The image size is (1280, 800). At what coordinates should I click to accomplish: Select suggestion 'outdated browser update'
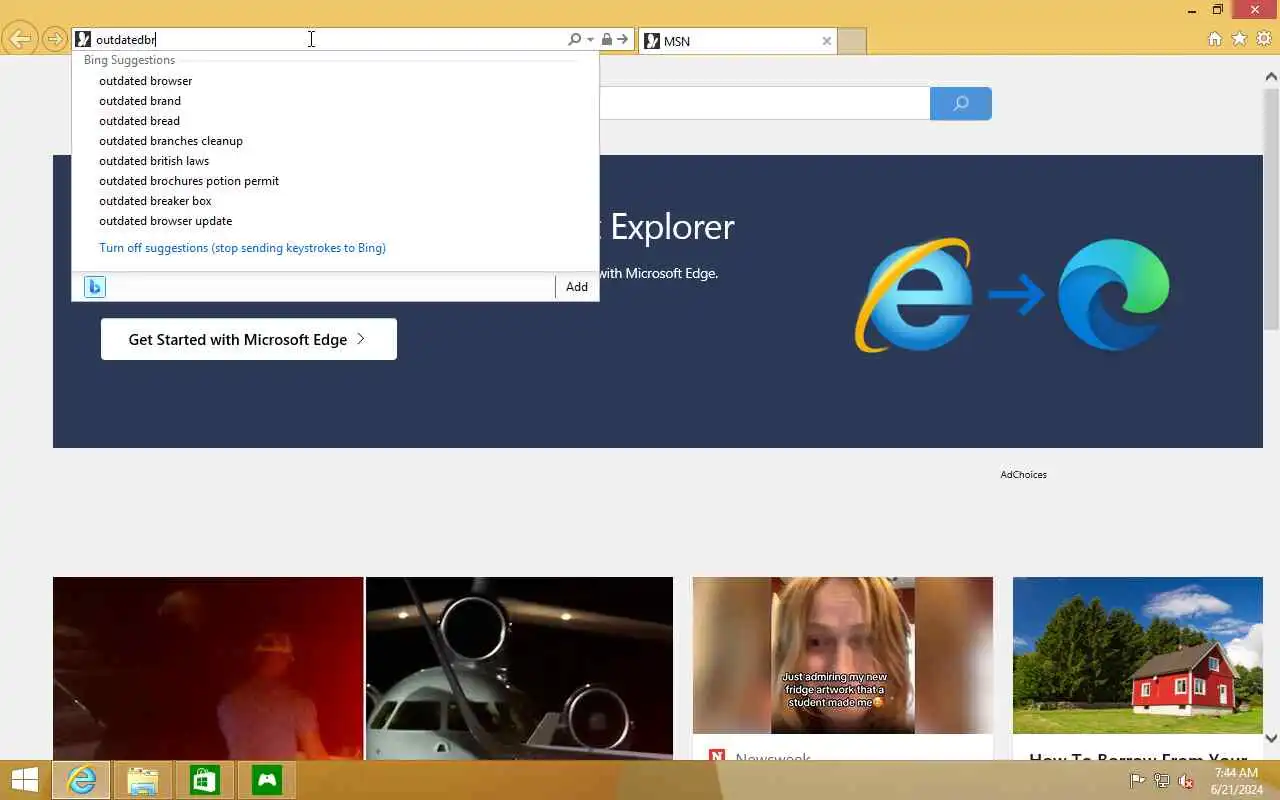pyautogui.click(x=335, y=221)
